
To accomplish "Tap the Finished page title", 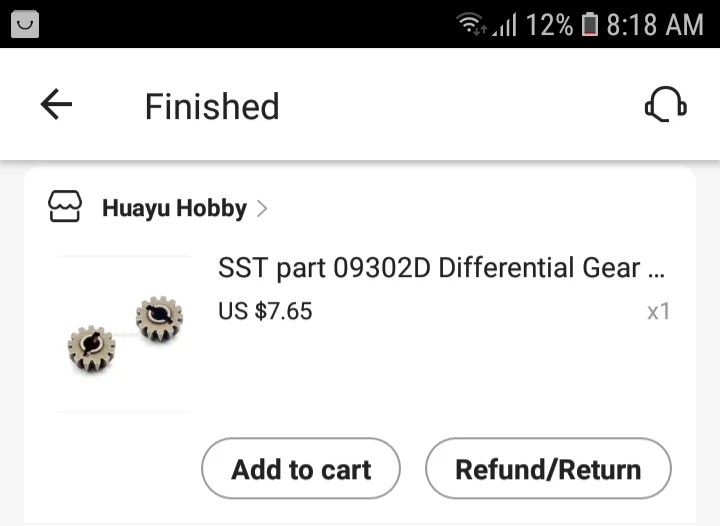I will (x=212, y=106).
